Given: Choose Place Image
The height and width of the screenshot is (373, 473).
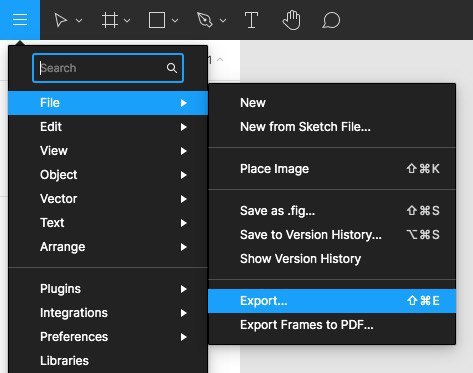Looking at the screenshot, I should 332,169.
